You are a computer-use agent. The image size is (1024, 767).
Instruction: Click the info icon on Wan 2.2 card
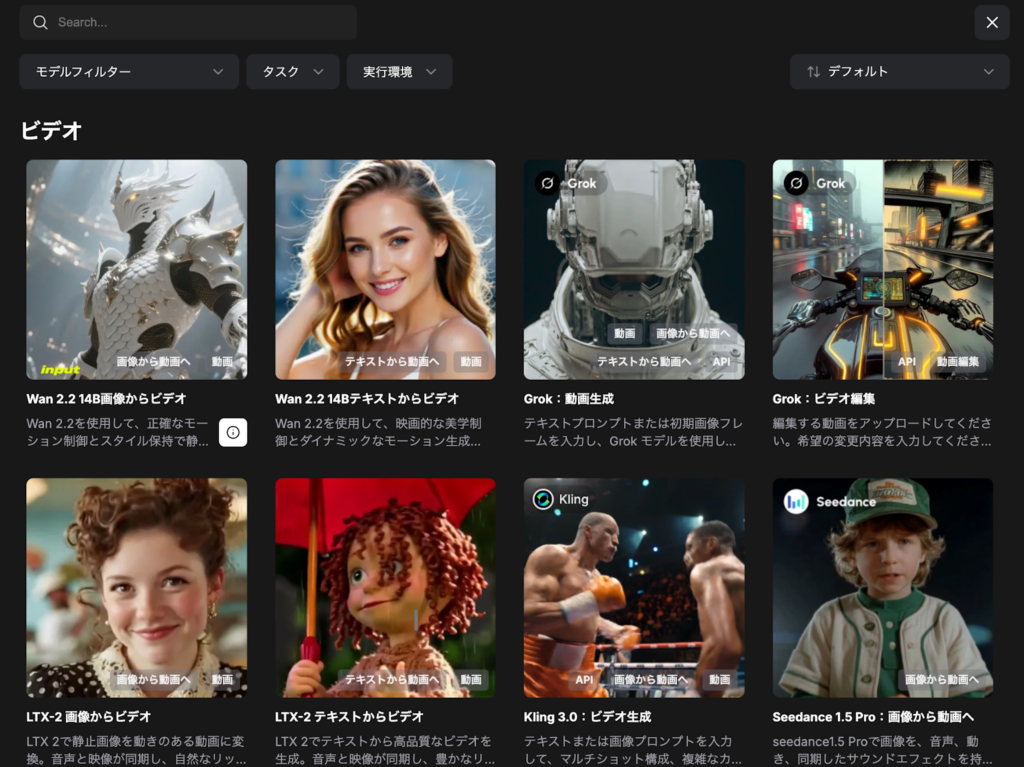233,432
